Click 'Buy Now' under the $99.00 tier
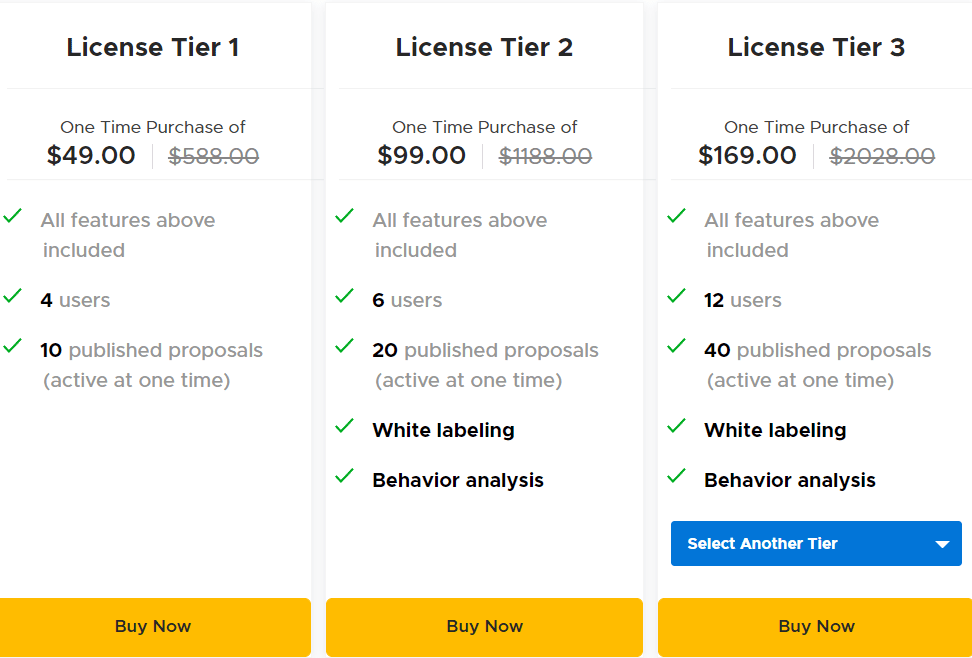This screenshot has height=658, width=972. (484, 626)
